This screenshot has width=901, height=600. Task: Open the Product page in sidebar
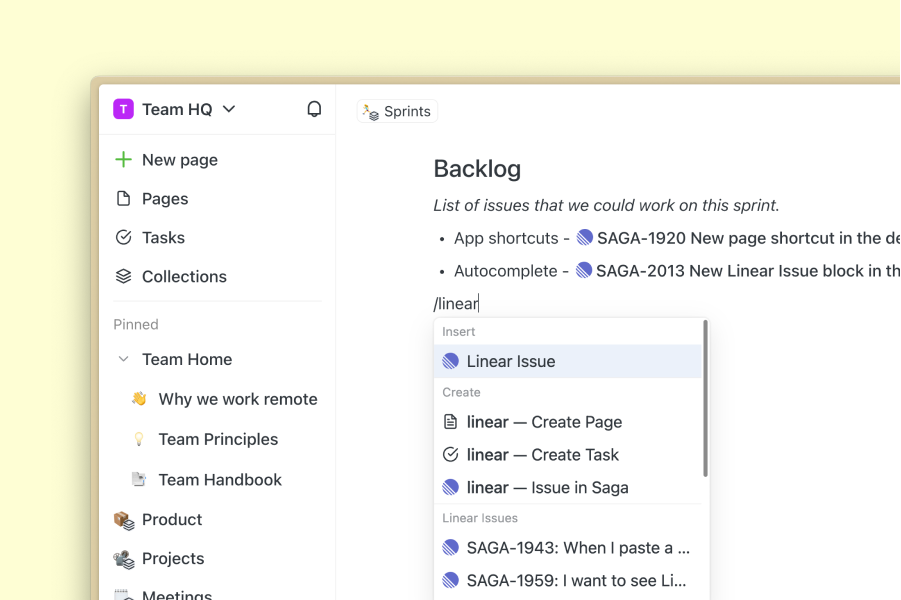pos(171,520)
